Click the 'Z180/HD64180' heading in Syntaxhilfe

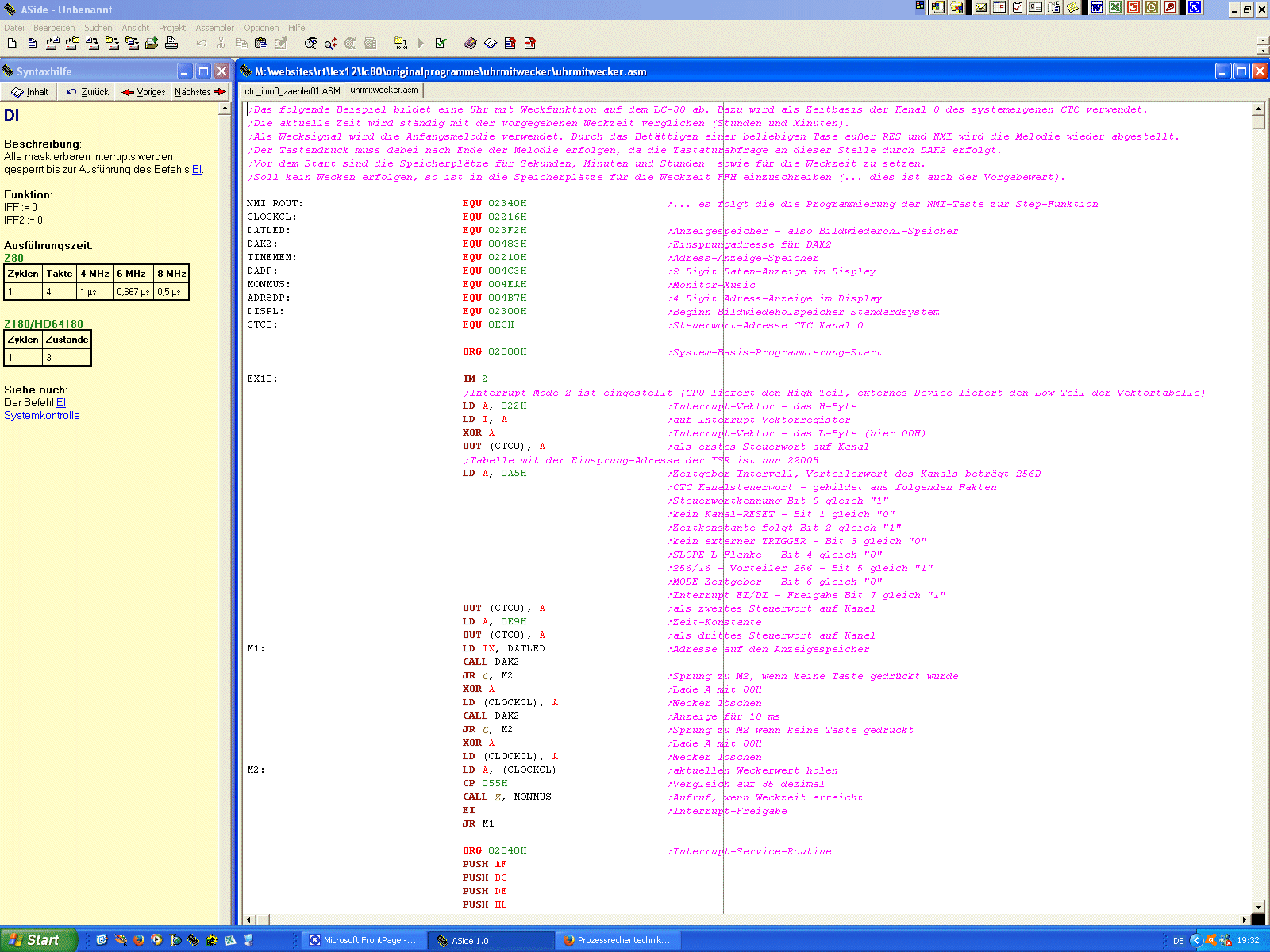(44, 324)
